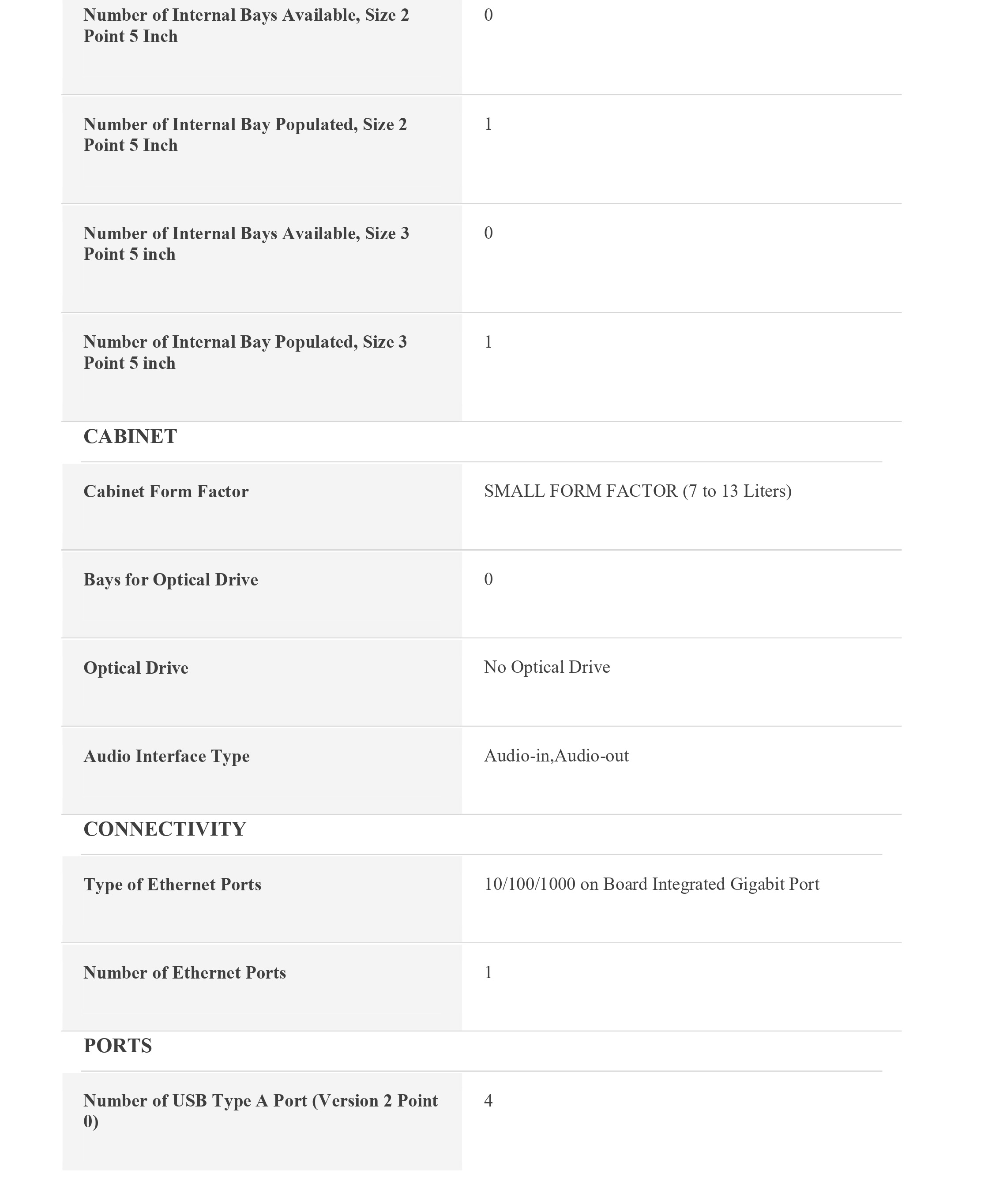Select the Cabinet Form Factor label

pos(166,491)
